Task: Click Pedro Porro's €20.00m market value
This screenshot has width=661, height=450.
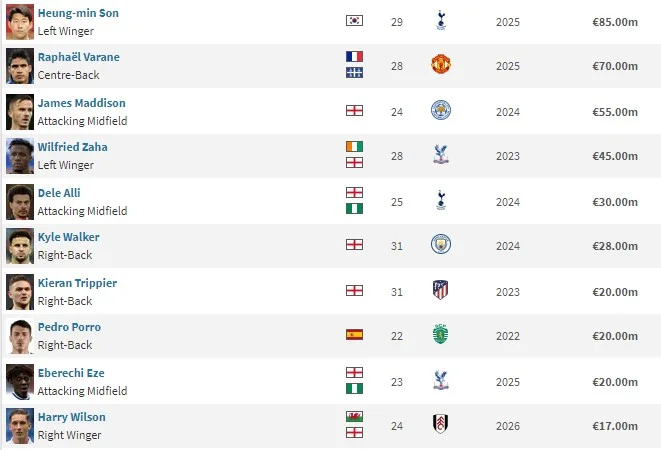Action: point(615,335)
